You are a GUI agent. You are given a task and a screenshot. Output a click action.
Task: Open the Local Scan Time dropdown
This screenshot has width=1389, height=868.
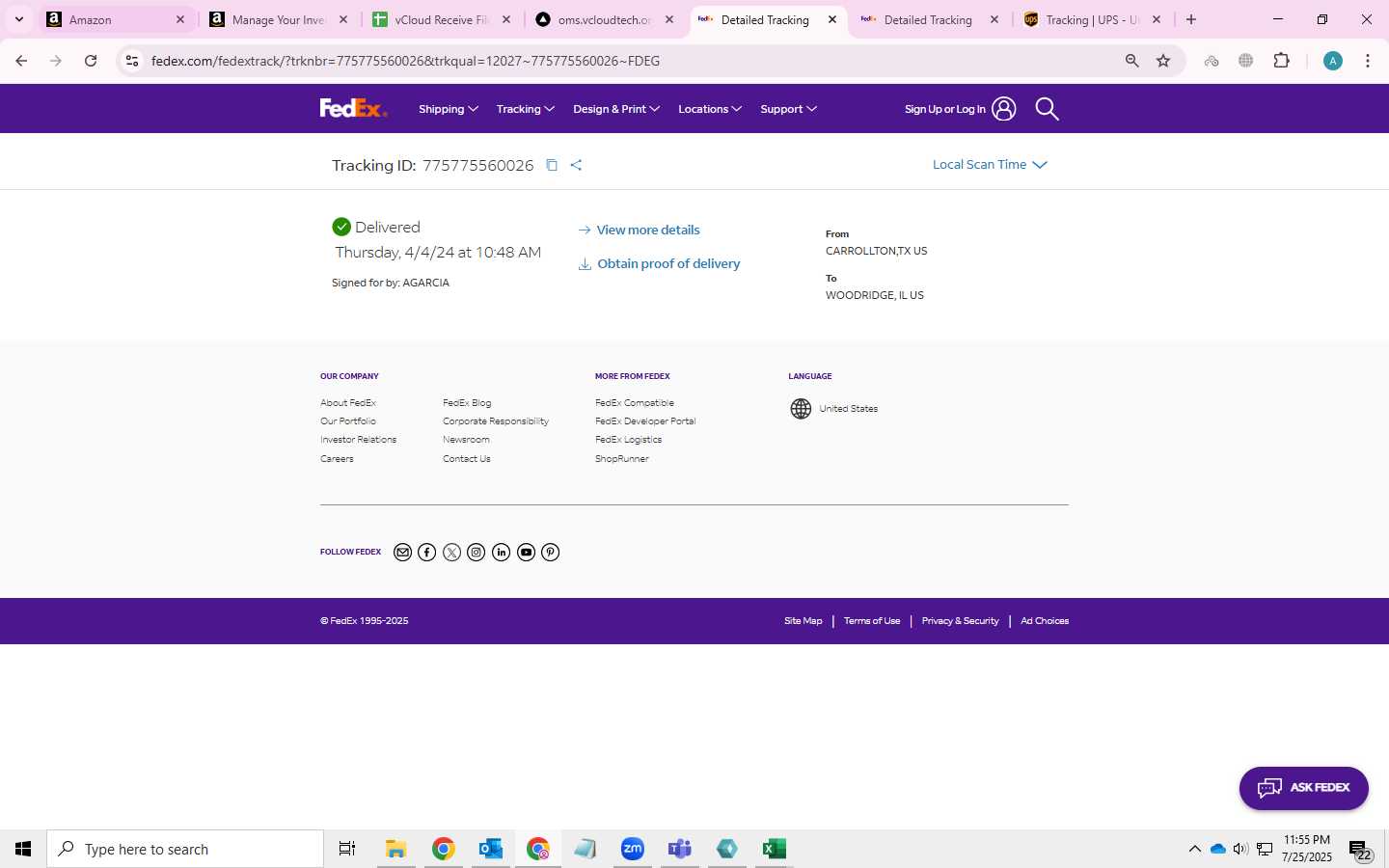coord(990,165)
